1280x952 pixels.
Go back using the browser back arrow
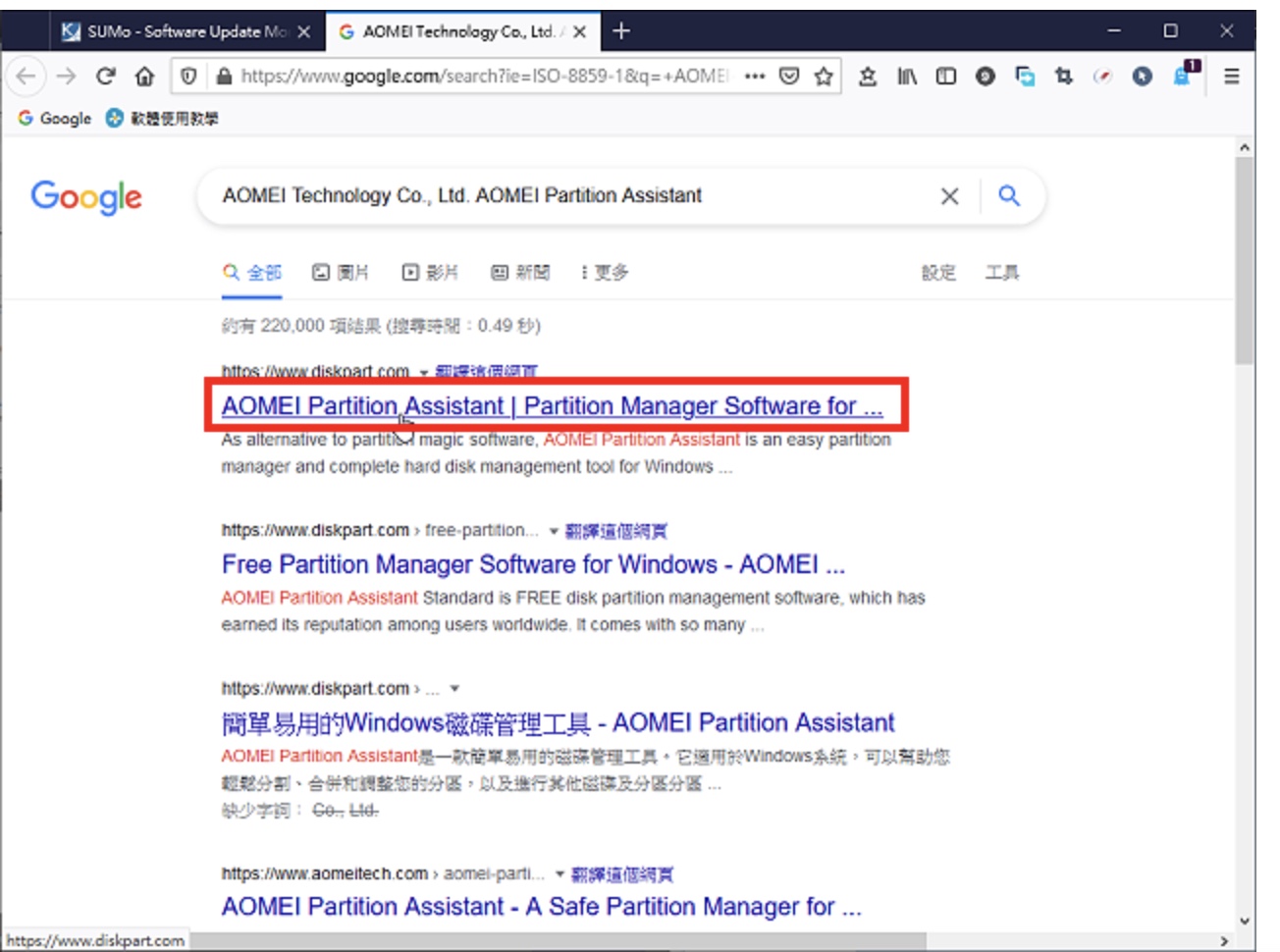[x=27, y=77]
